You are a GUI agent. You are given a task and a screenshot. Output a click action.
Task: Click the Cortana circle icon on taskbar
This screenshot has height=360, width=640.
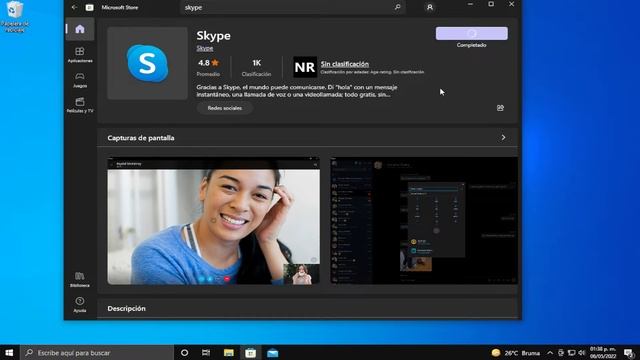pos(184,353)
